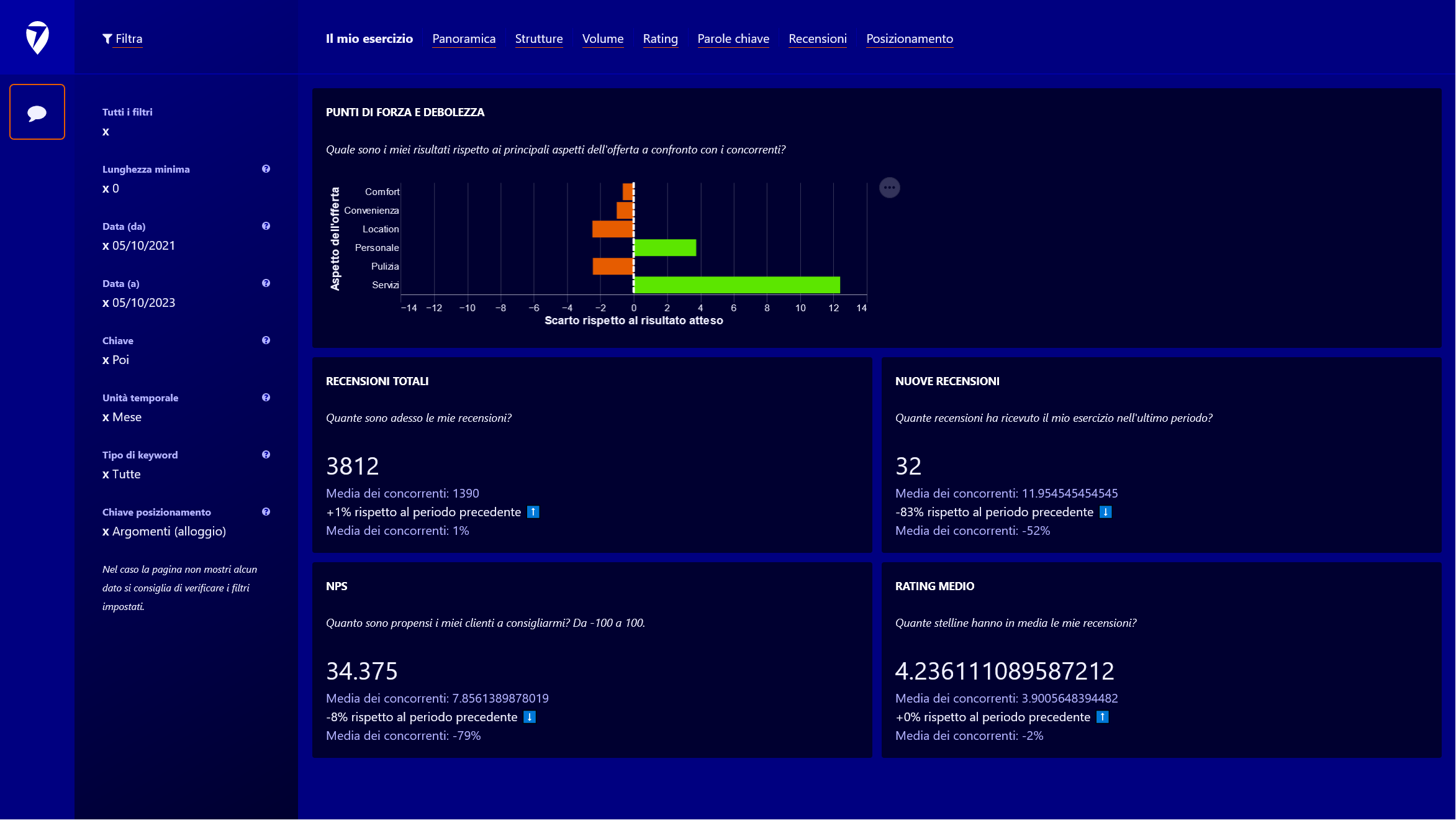
Task: Click the app logo icon
Action: pos(37,37)
